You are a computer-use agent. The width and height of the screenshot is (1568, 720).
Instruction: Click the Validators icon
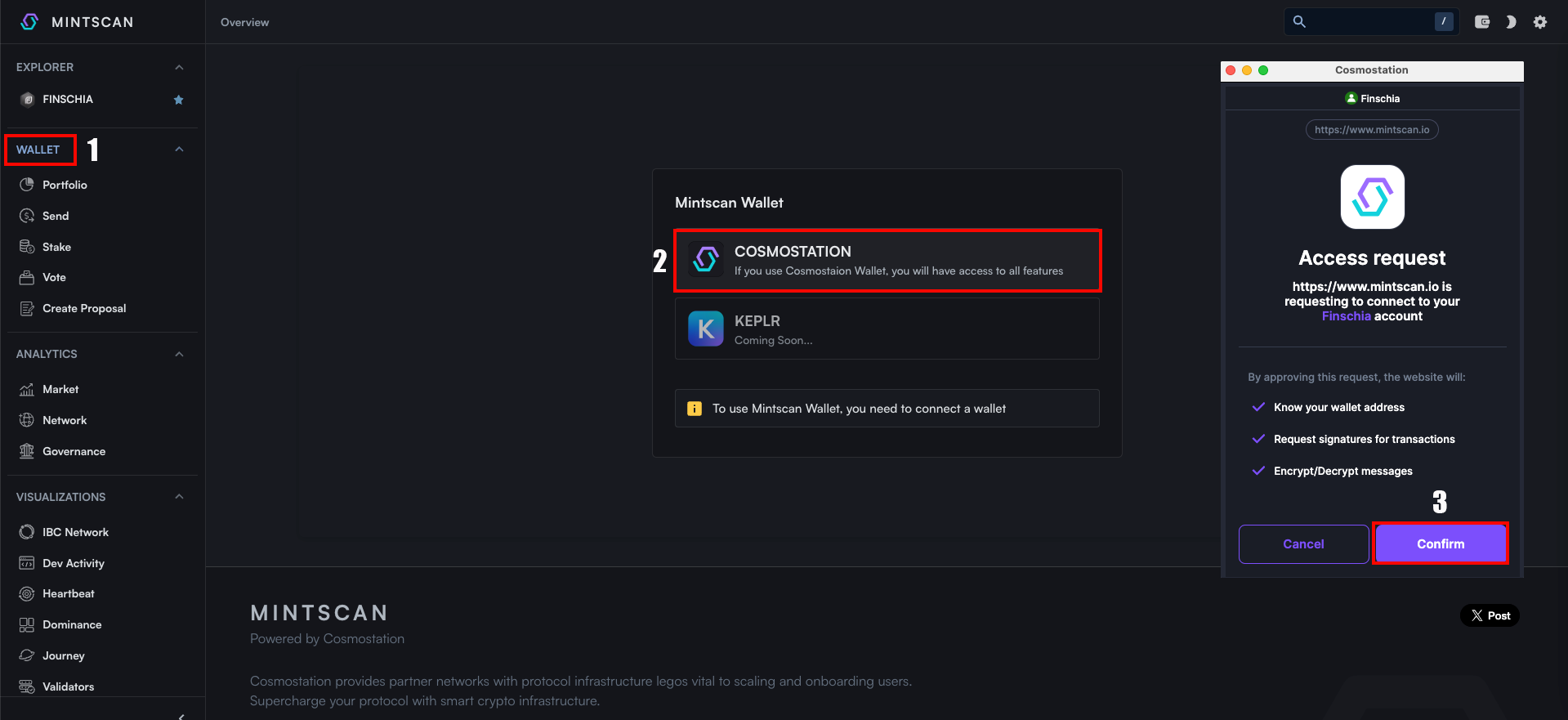(27, 686)
